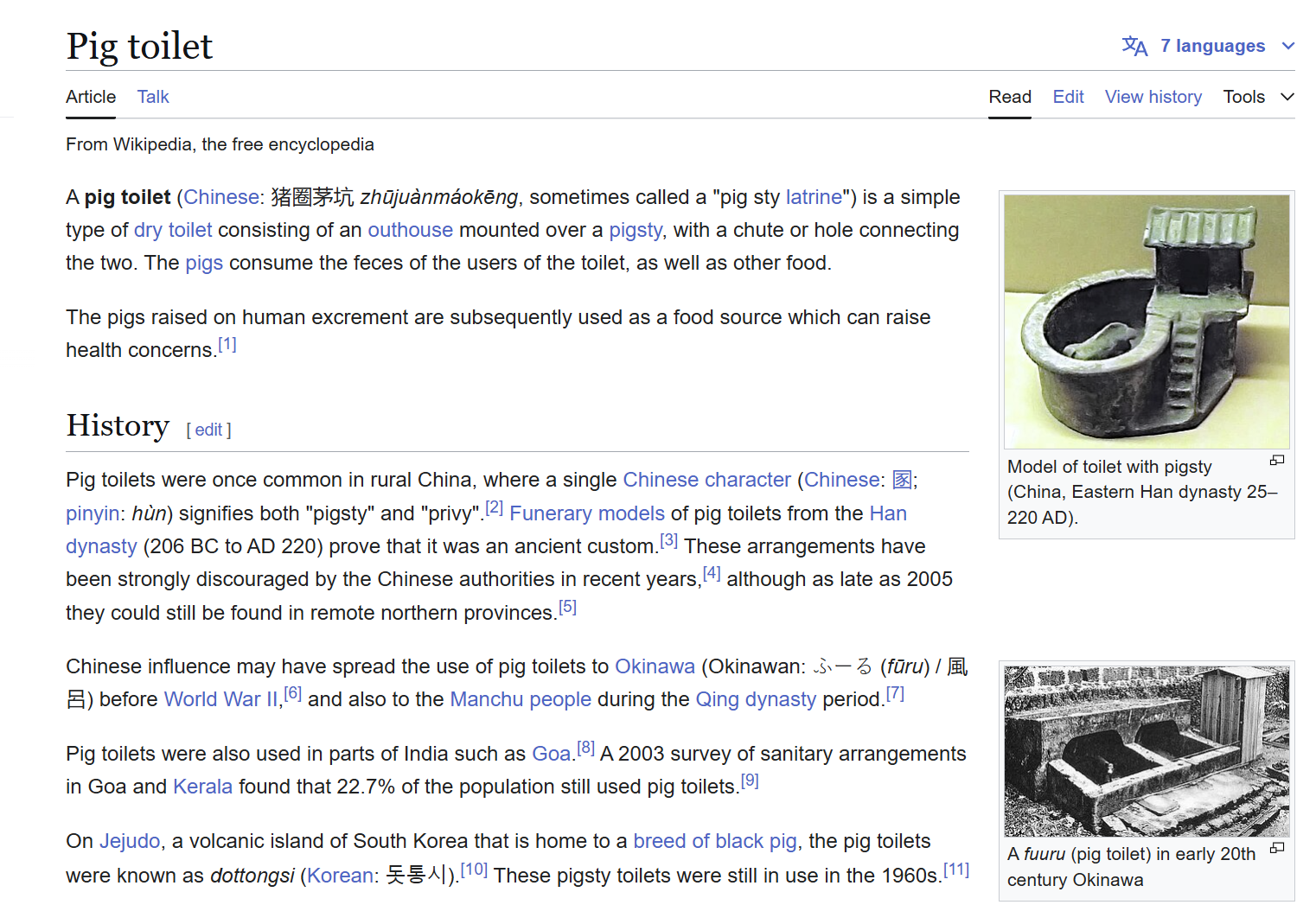
Task: Open the Funerary models link
Action: tap(587, 513)
